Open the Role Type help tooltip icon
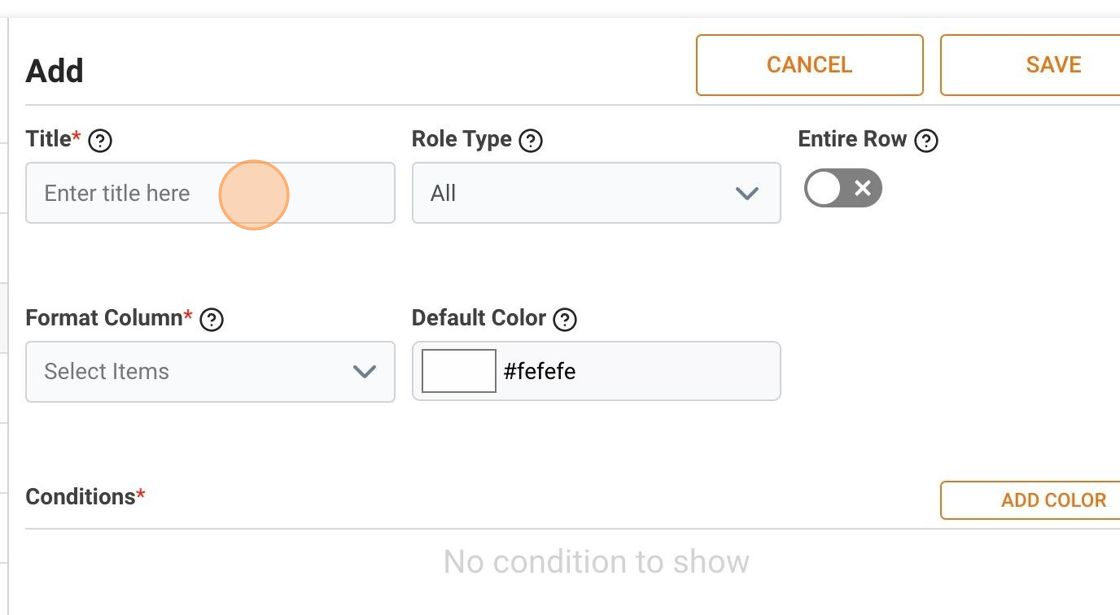The image size is (1120, 615). click(531, 141)
